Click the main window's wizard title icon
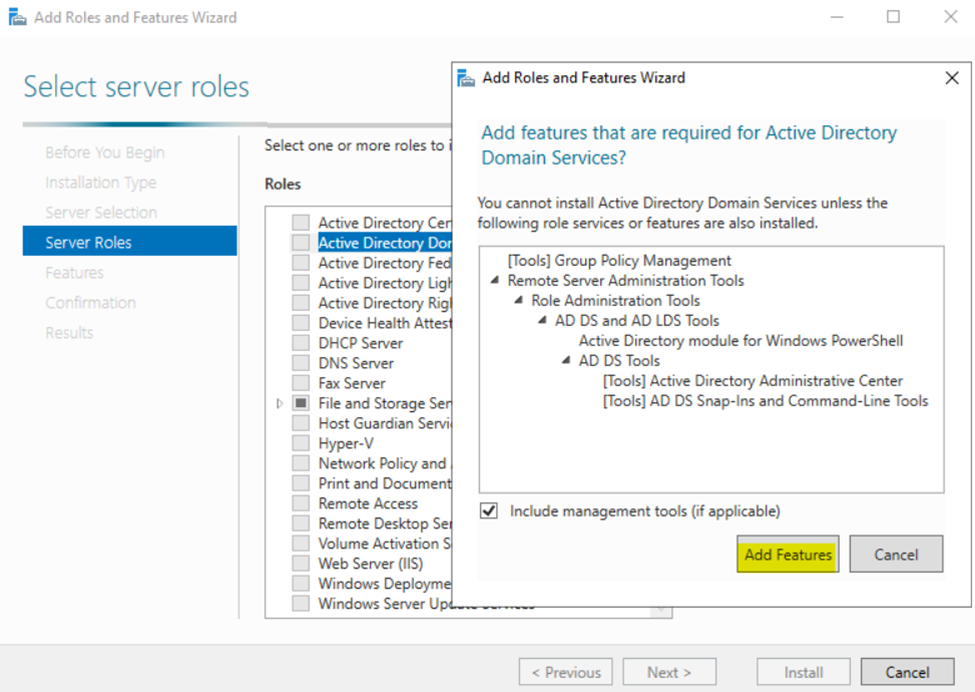 (17, 17)
